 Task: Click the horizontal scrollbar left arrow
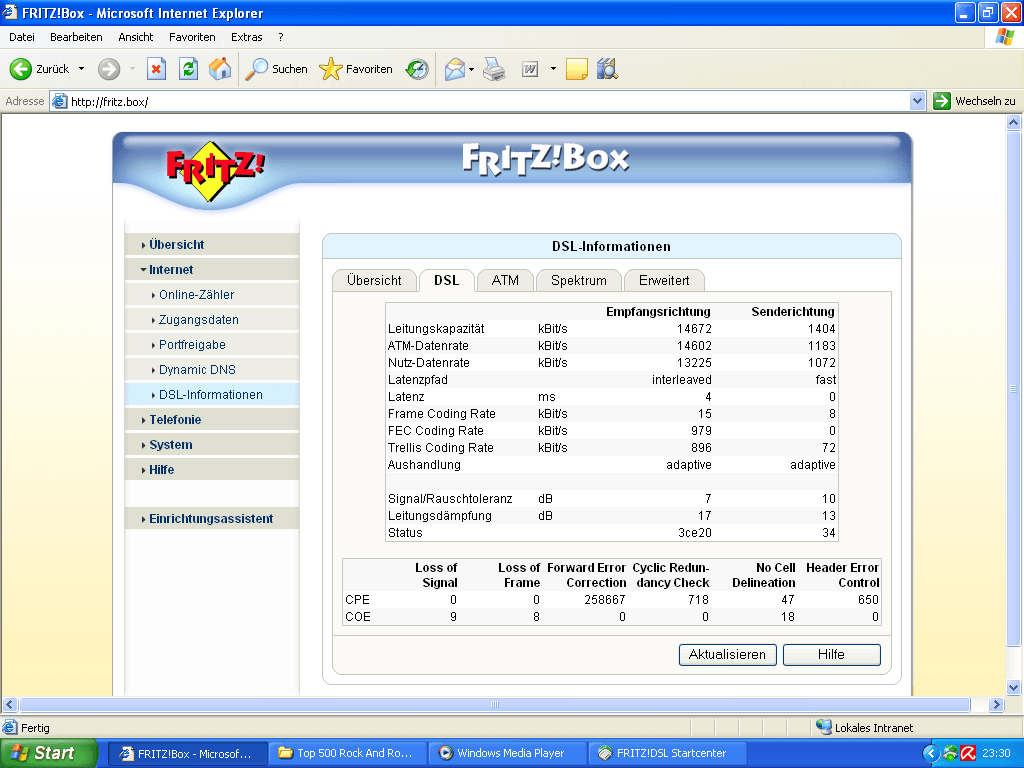10,705
